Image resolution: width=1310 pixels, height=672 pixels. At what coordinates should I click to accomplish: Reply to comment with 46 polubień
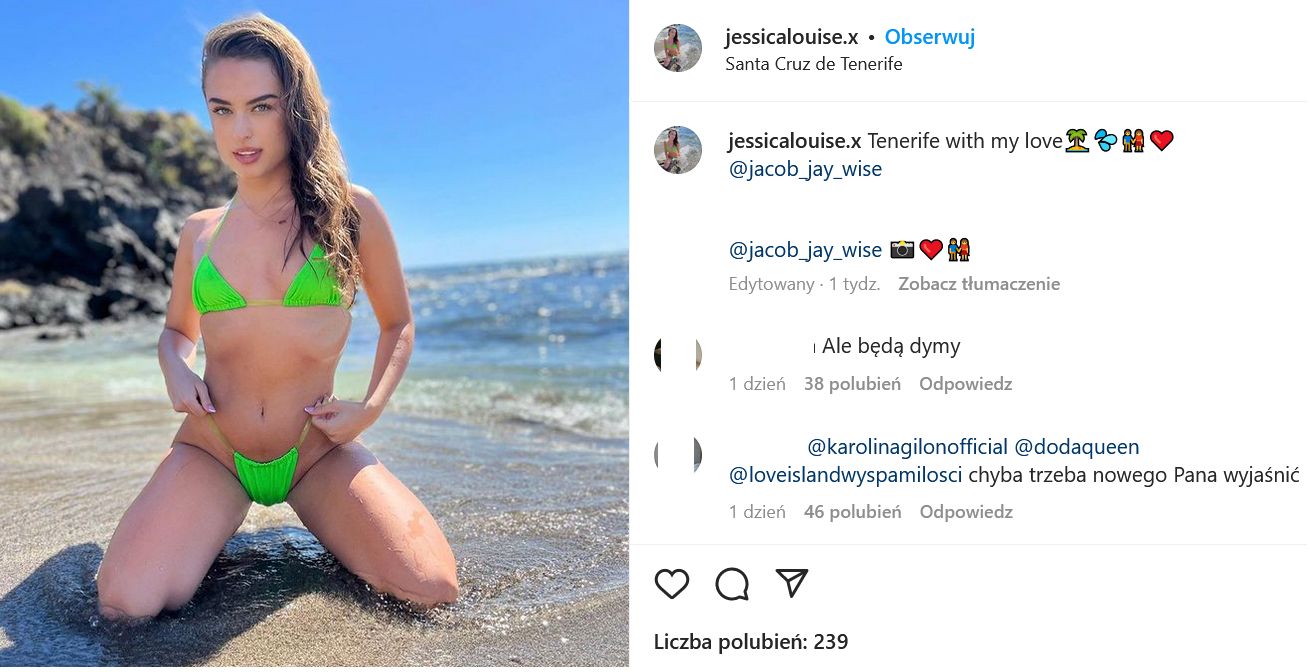(x=966, y=512)
